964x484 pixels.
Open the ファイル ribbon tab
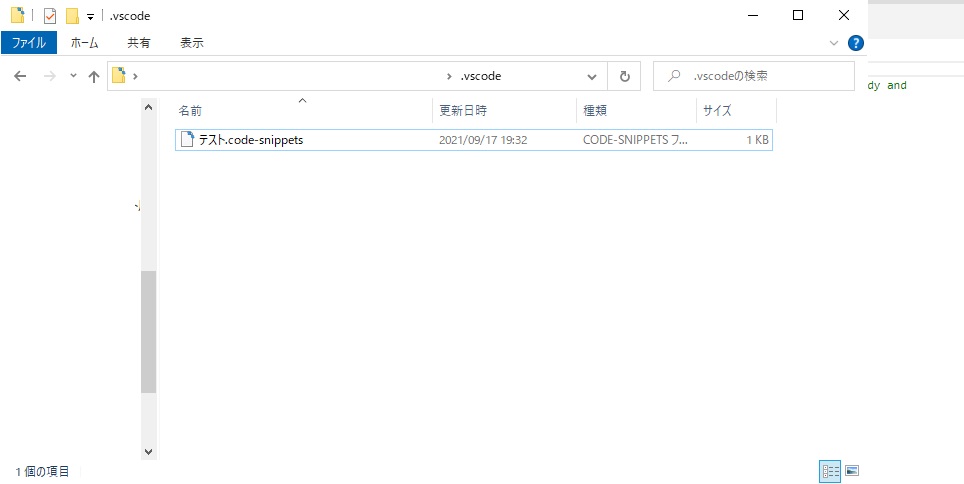point(29,42)
